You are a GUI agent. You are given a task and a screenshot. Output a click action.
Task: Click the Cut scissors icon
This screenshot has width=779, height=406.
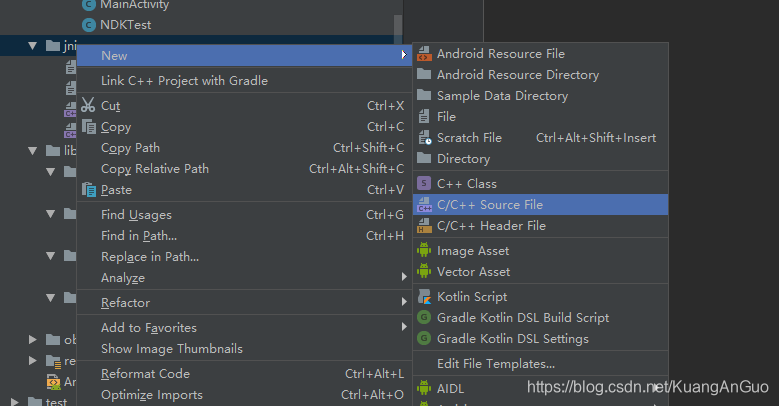coord(88,105)
